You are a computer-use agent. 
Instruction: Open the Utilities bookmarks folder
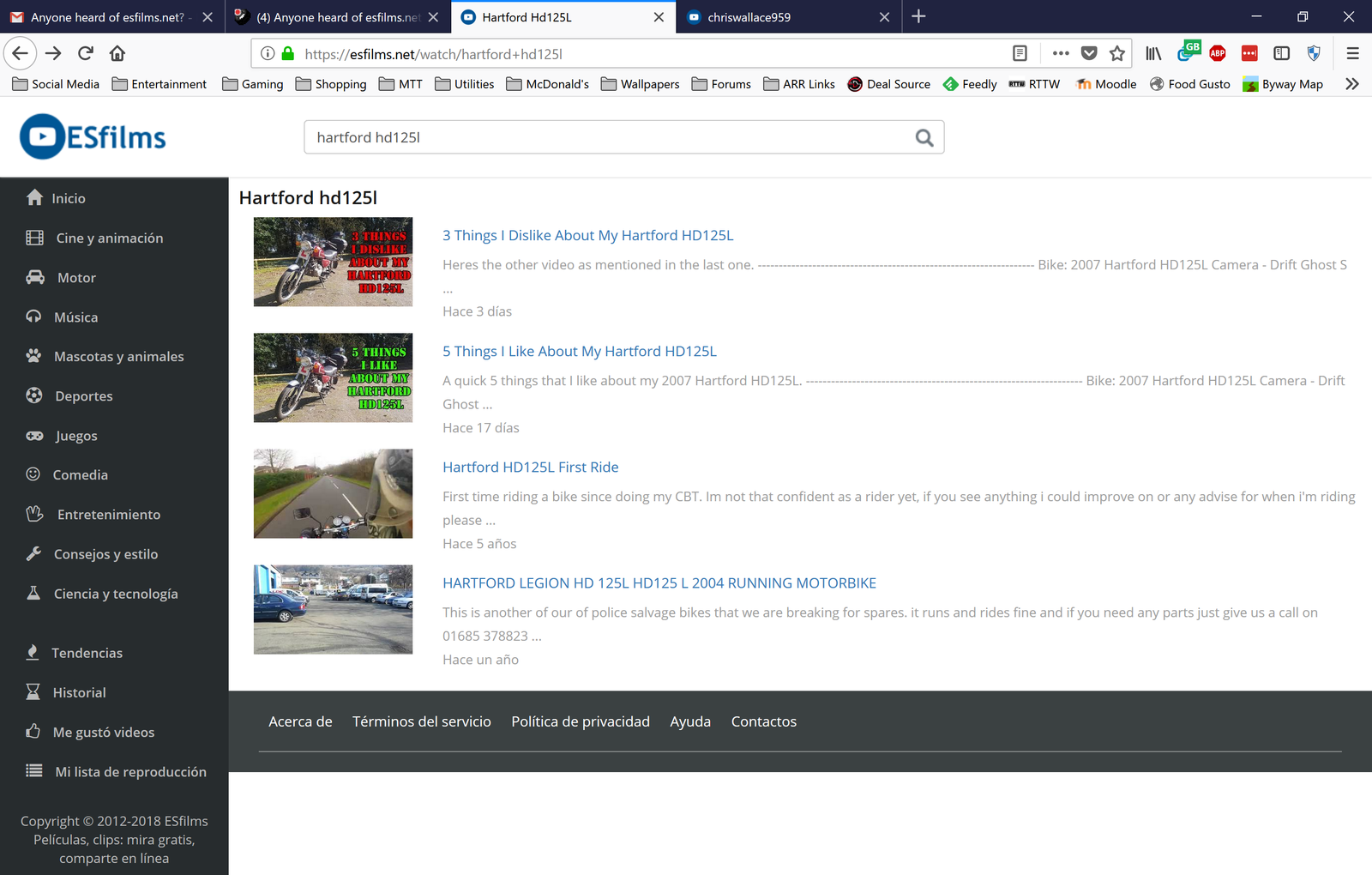[465, 83]
